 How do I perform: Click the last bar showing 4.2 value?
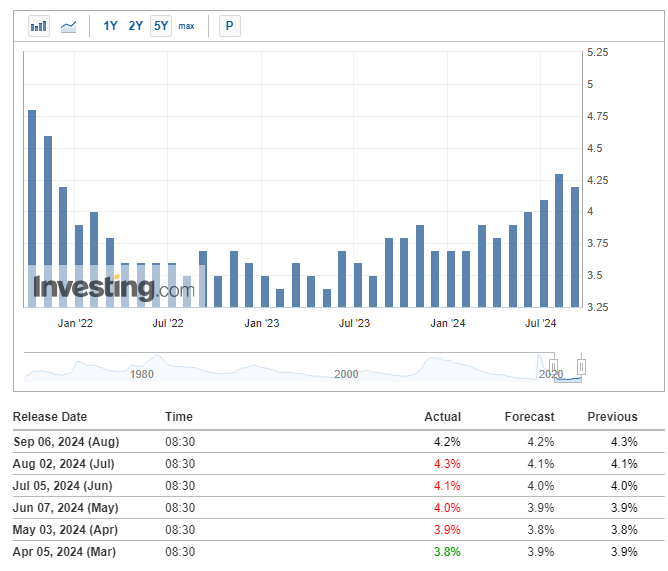(x=575, y=247)
